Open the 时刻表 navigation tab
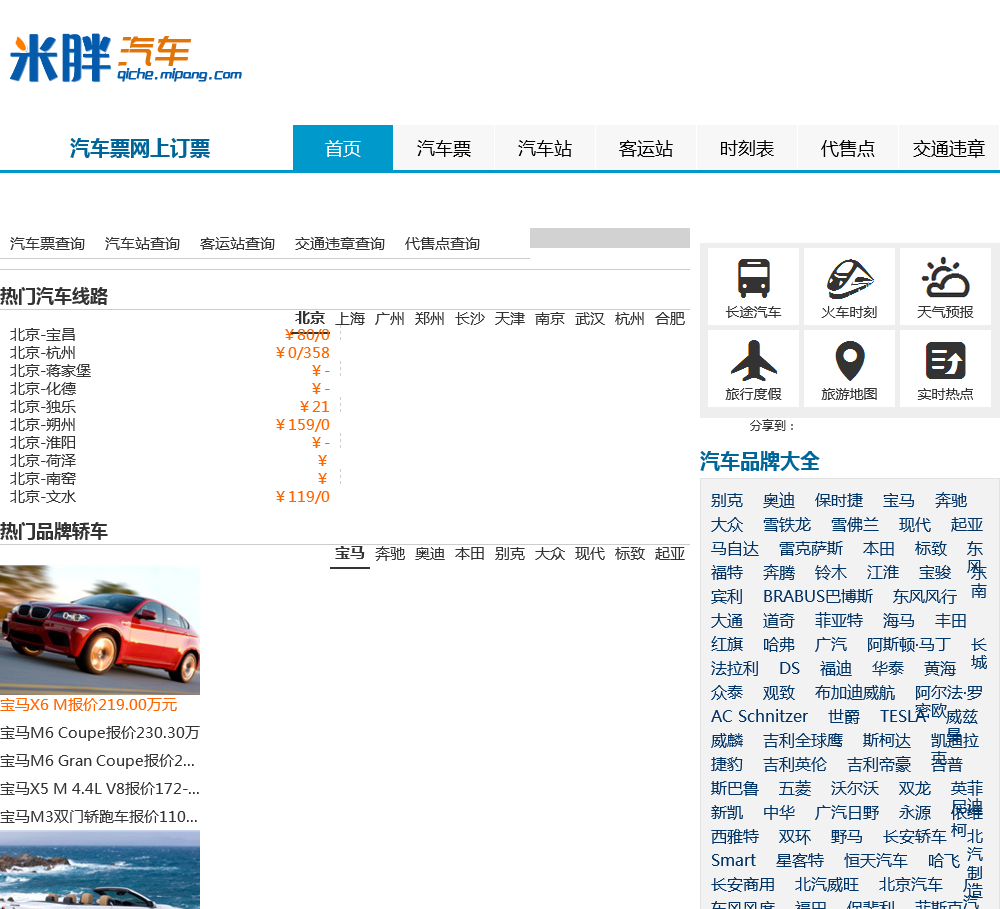 pos(747,148)
